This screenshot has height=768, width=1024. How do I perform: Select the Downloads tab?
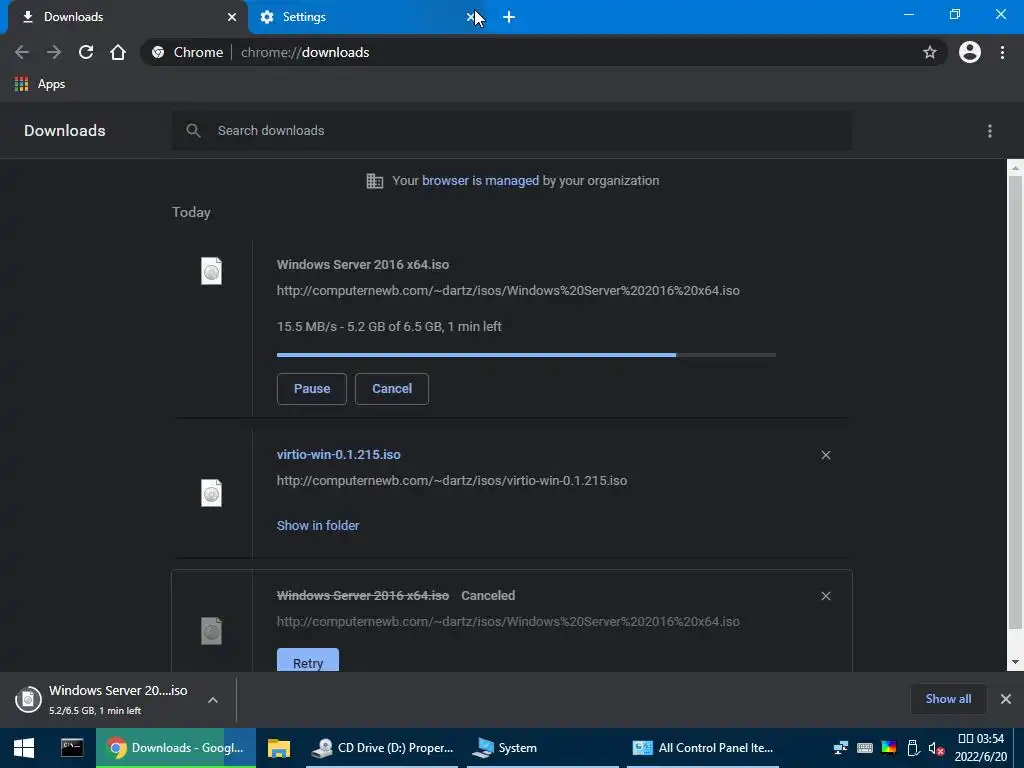[128, 17]
